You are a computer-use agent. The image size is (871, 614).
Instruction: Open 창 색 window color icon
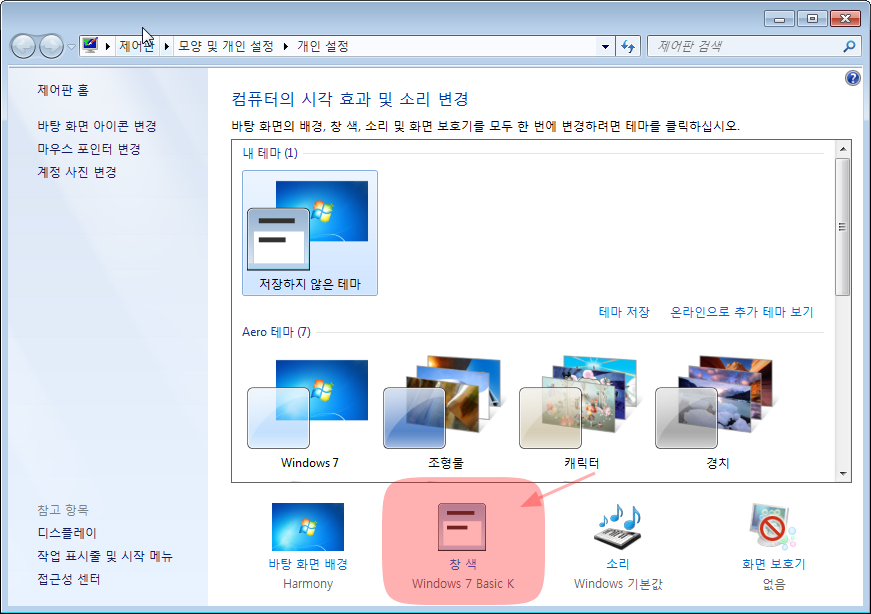[x=462, y=527]
